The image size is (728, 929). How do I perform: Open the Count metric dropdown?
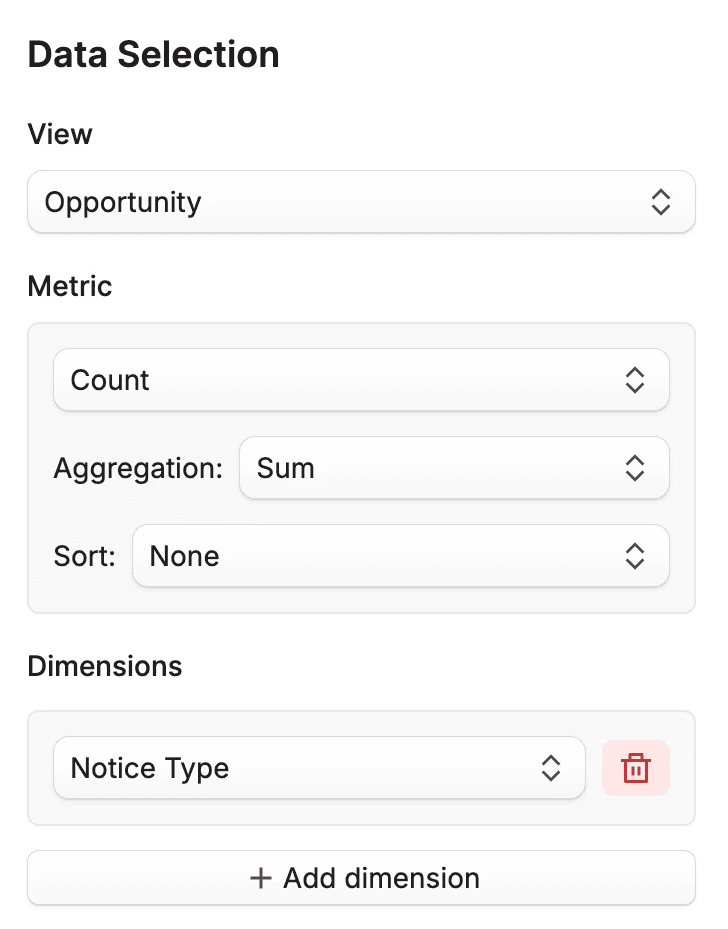pyautogui.click(x=361, y=380)
